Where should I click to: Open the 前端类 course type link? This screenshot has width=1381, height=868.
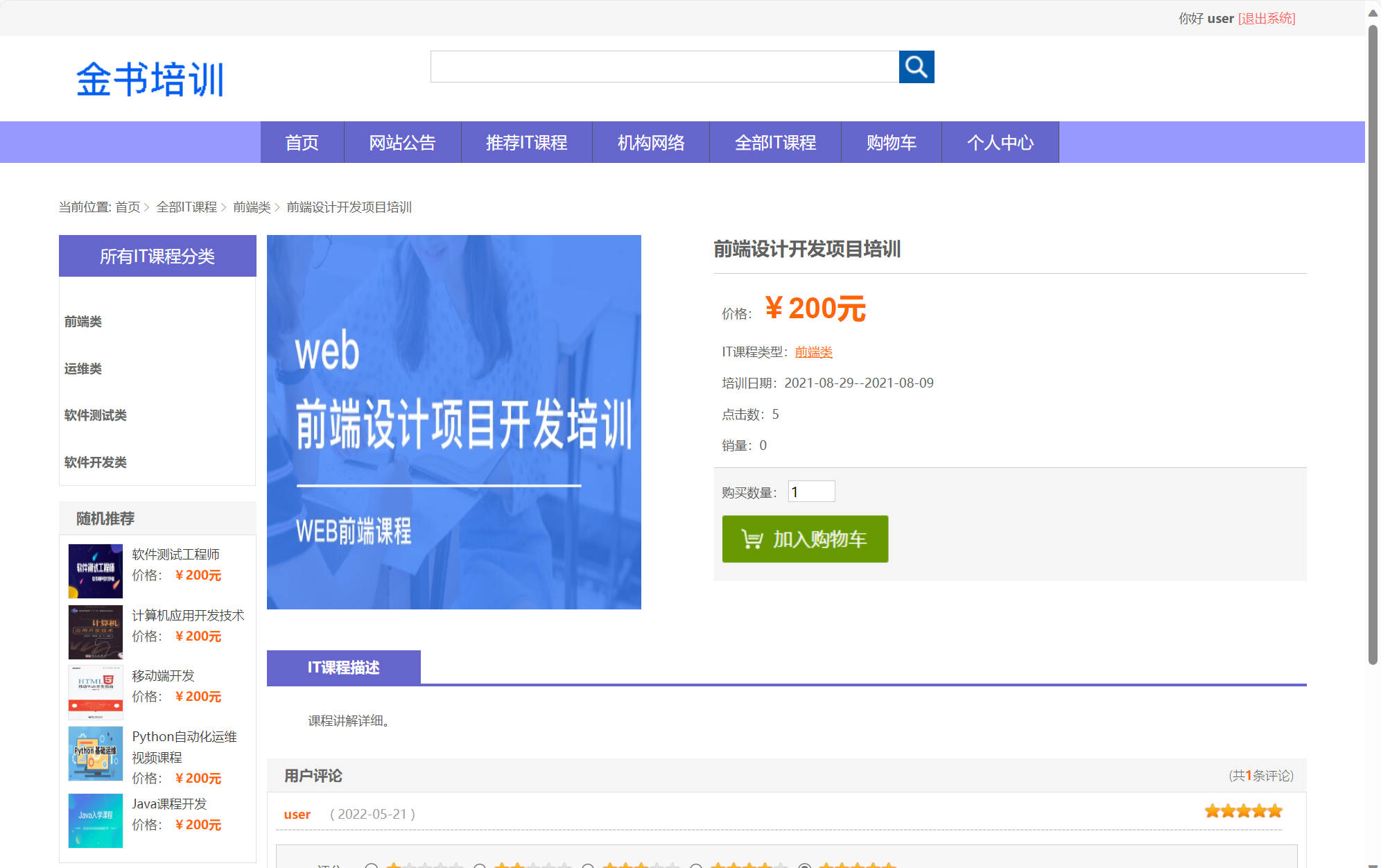click(x=814, y=351)
